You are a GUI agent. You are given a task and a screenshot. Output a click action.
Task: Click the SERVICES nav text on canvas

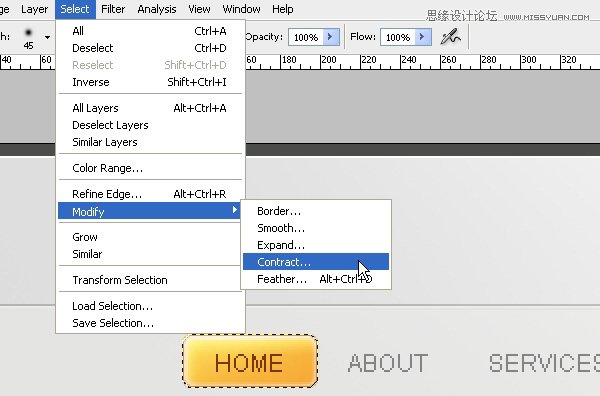click(x=544, y=363)
